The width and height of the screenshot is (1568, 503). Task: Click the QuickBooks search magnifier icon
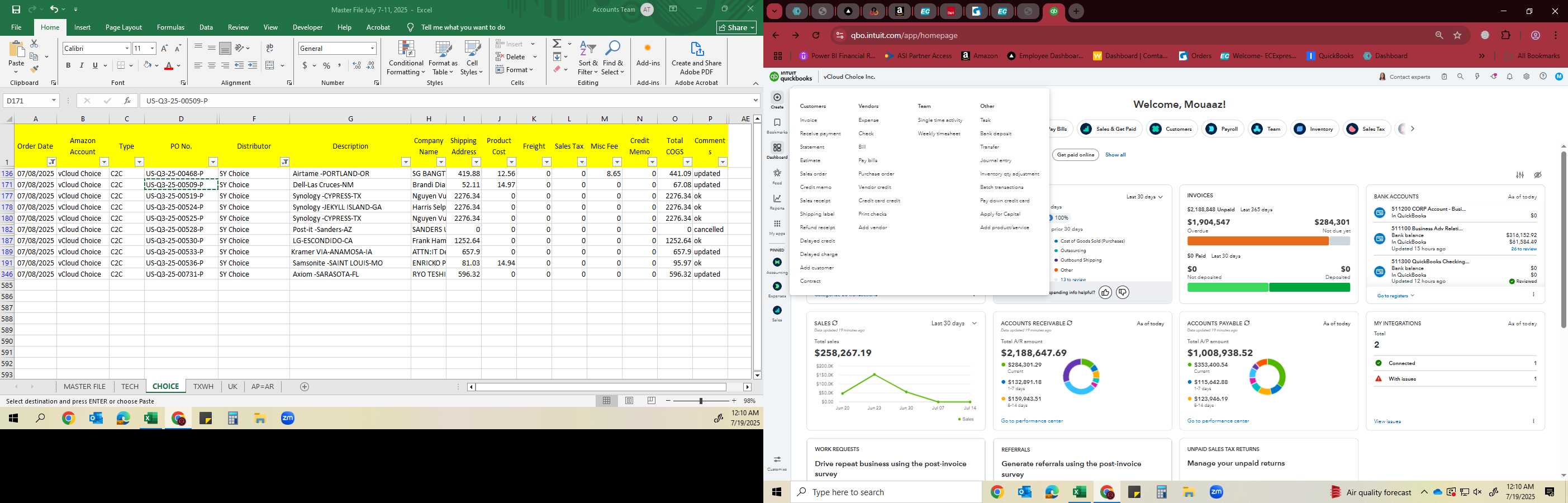tap(1460, 77)
